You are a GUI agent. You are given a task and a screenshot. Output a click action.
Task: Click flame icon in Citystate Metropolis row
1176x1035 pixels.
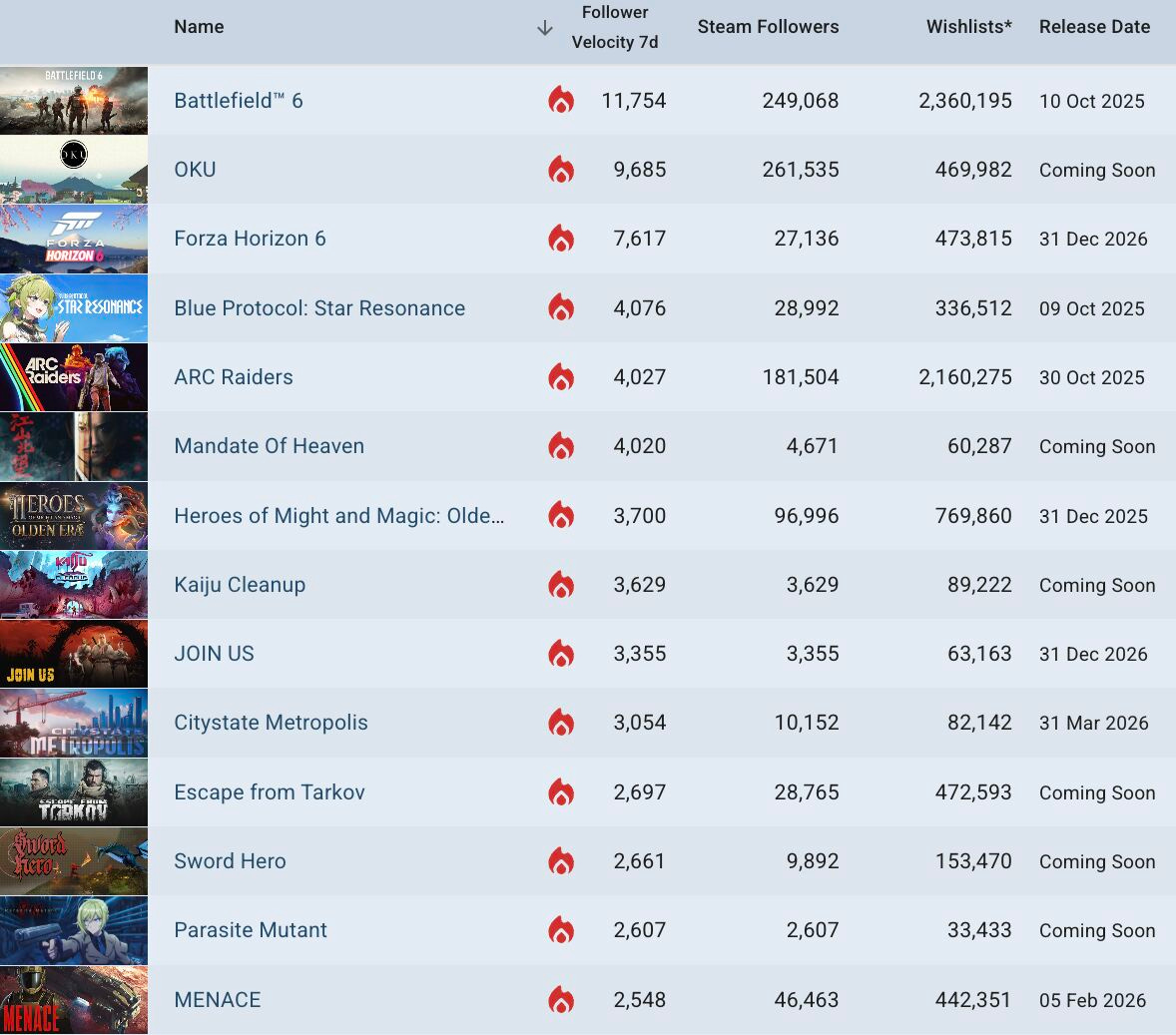[561, 723]
